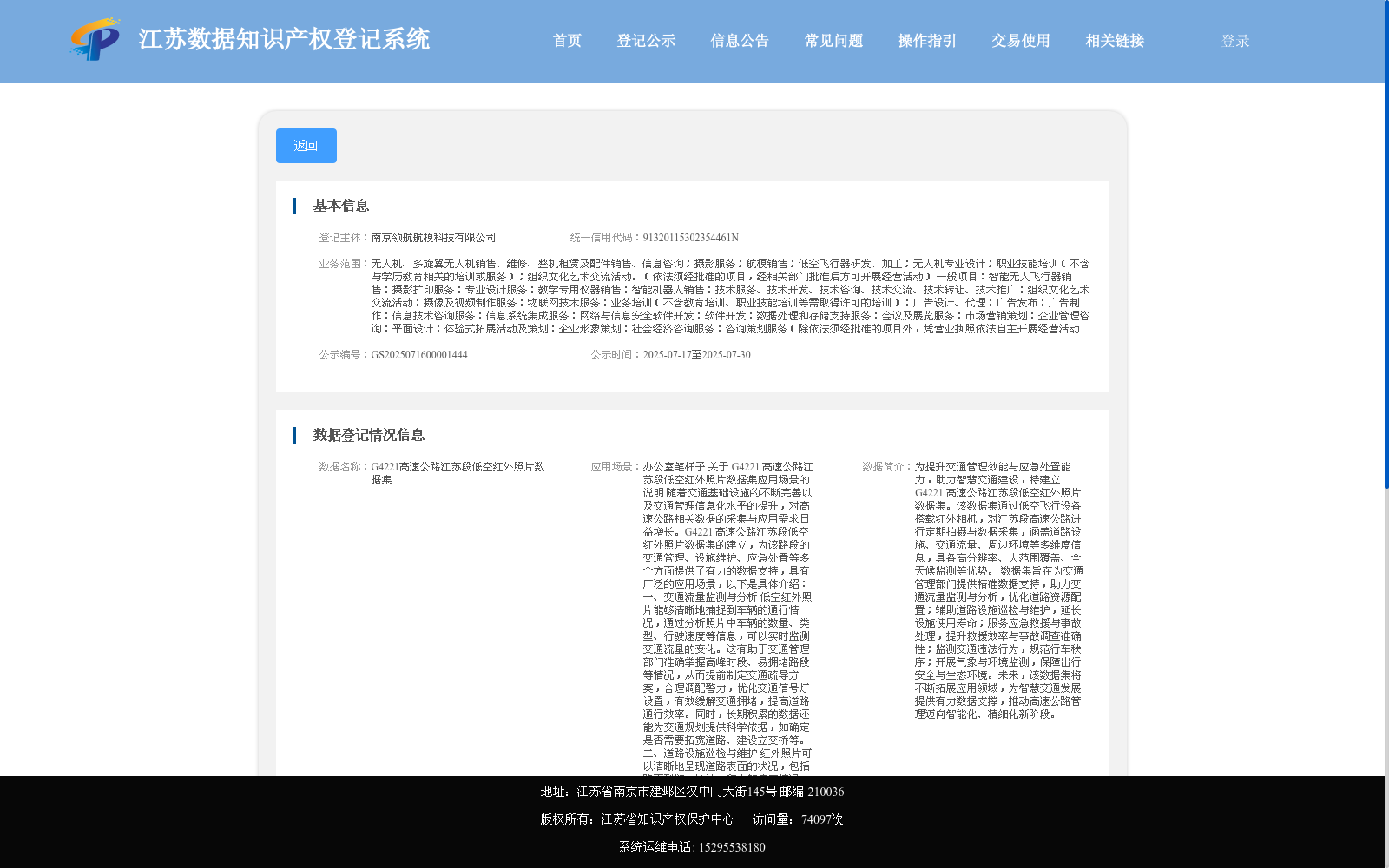
Task: Click the 公示编号 label
Action: coord(345,355)
